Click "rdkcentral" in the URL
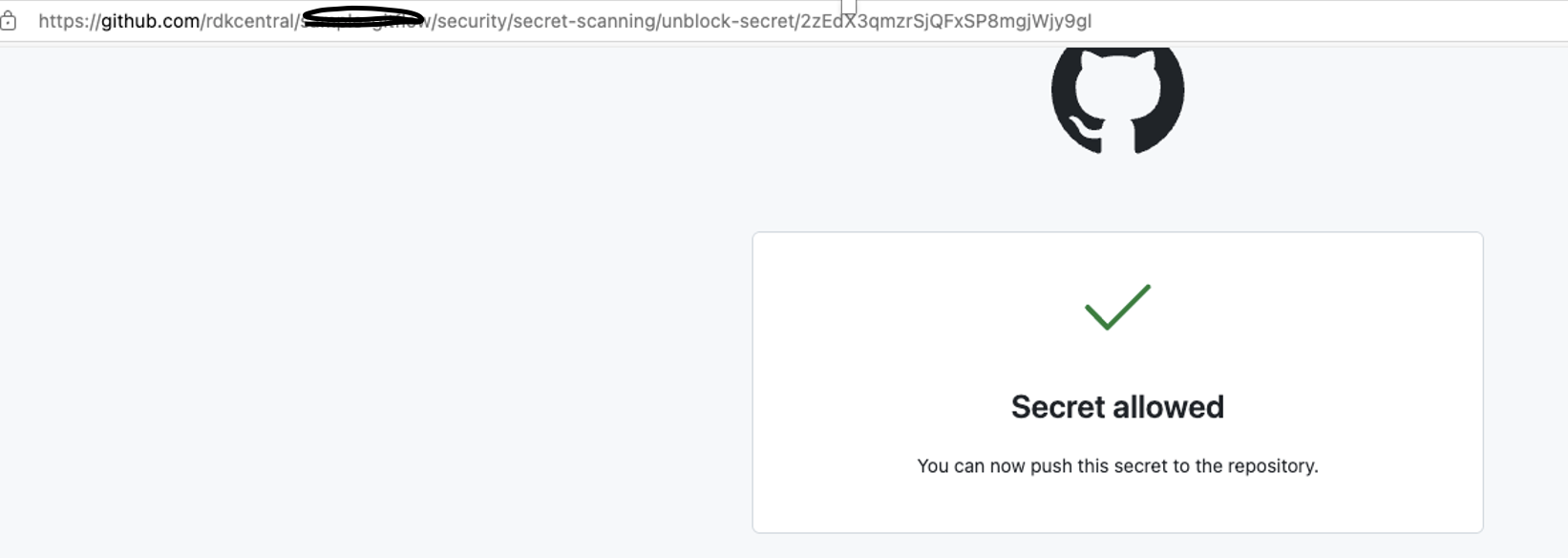The height and width of the screenshot is (558, 1568). pos(251,21)
